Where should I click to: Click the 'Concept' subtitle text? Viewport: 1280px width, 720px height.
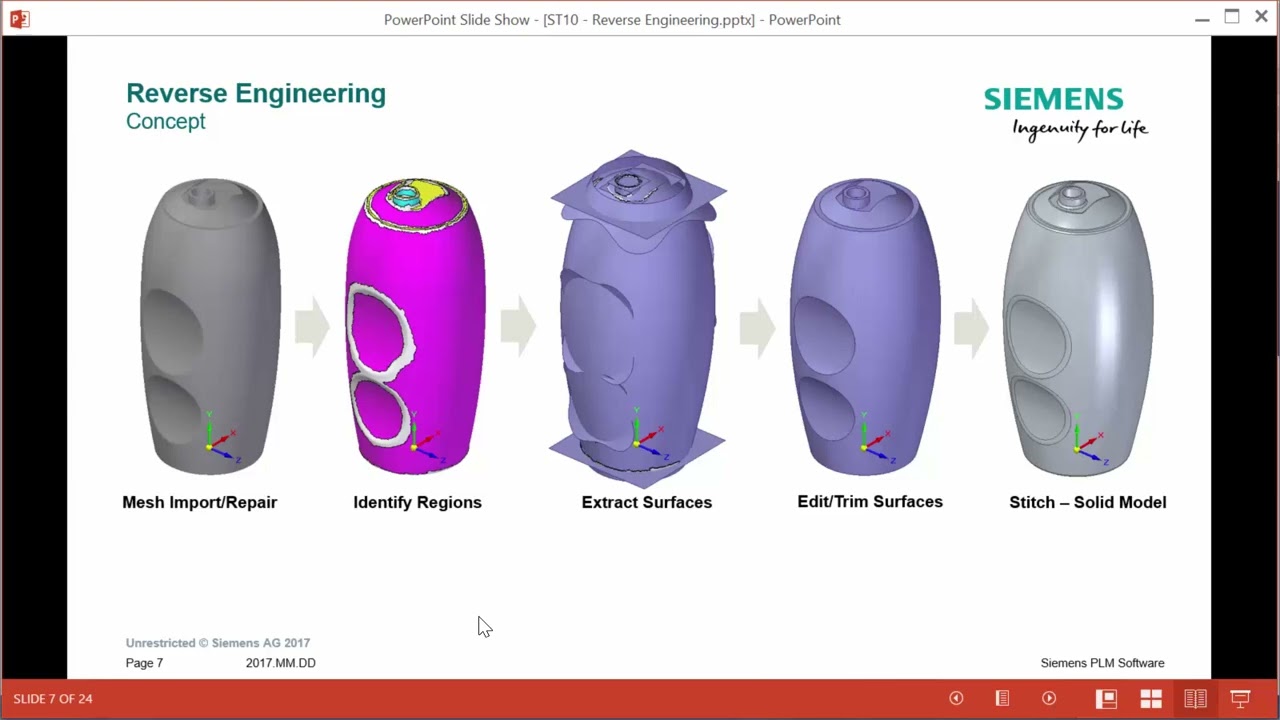[166, 121]
